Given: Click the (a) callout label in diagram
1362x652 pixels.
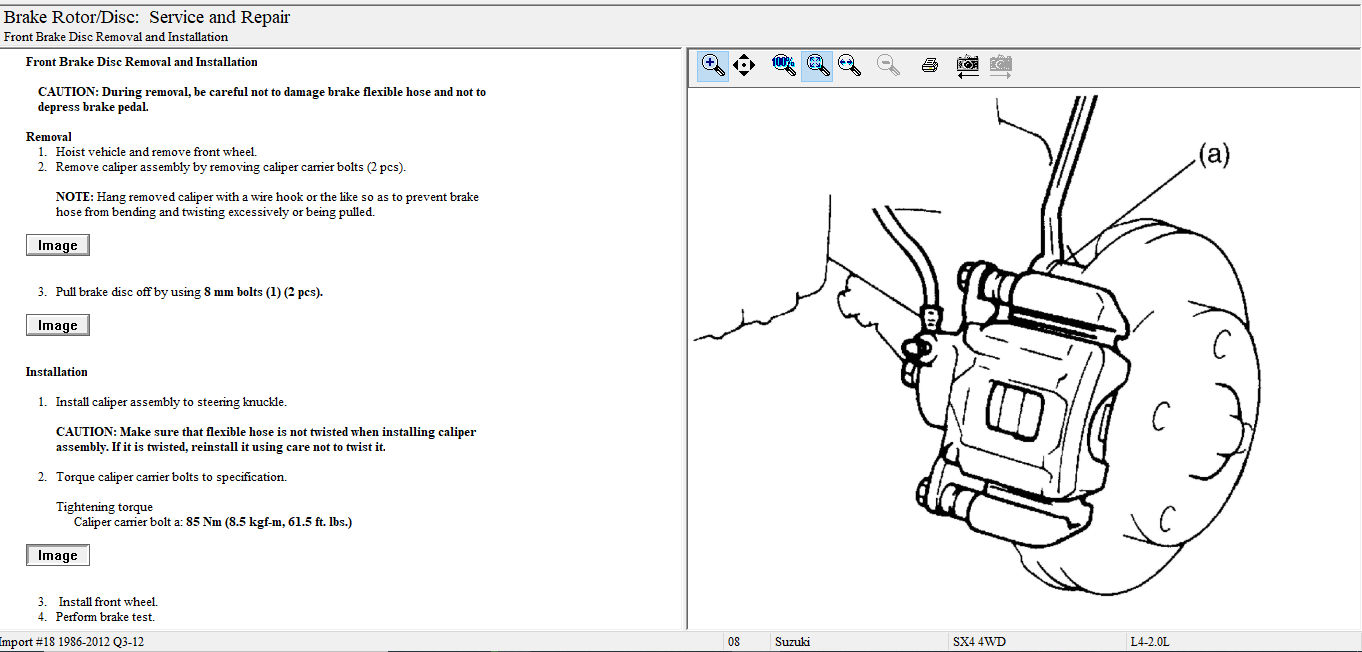Looking at the screenshot, I should pos(1213,154).
